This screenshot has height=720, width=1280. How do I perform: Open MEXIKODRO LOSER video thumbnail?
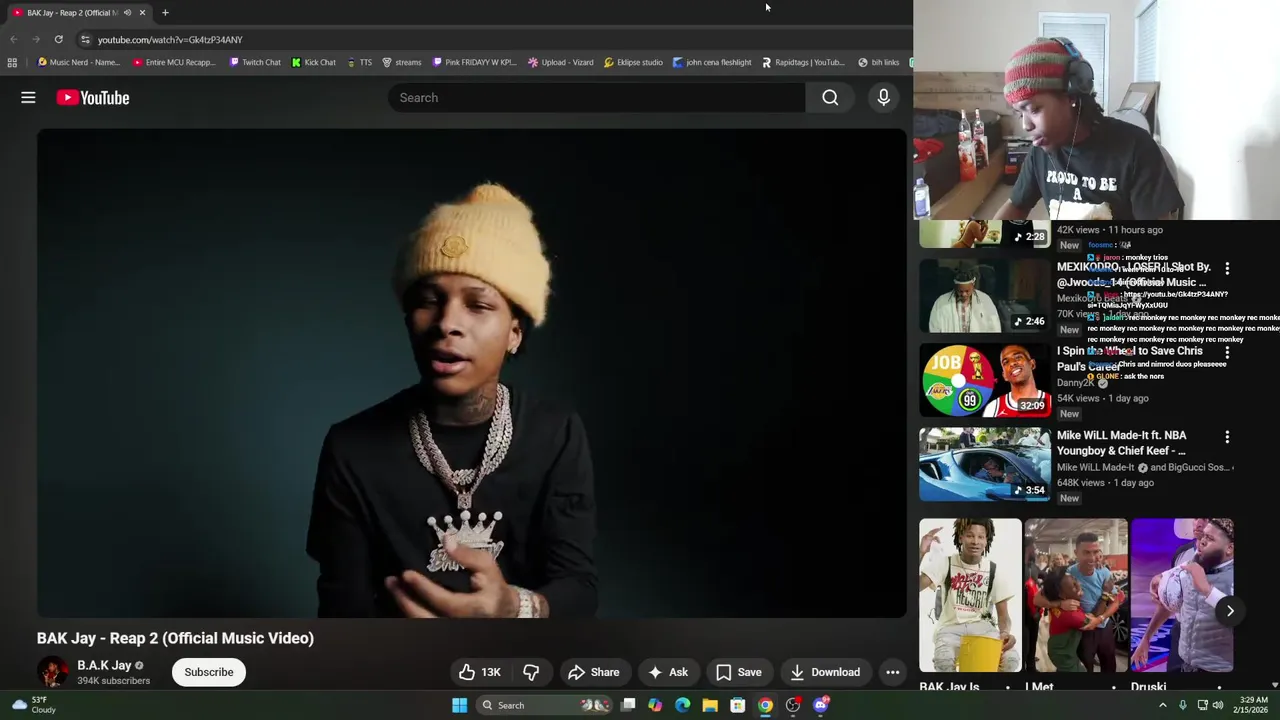[x=985, y=296]
